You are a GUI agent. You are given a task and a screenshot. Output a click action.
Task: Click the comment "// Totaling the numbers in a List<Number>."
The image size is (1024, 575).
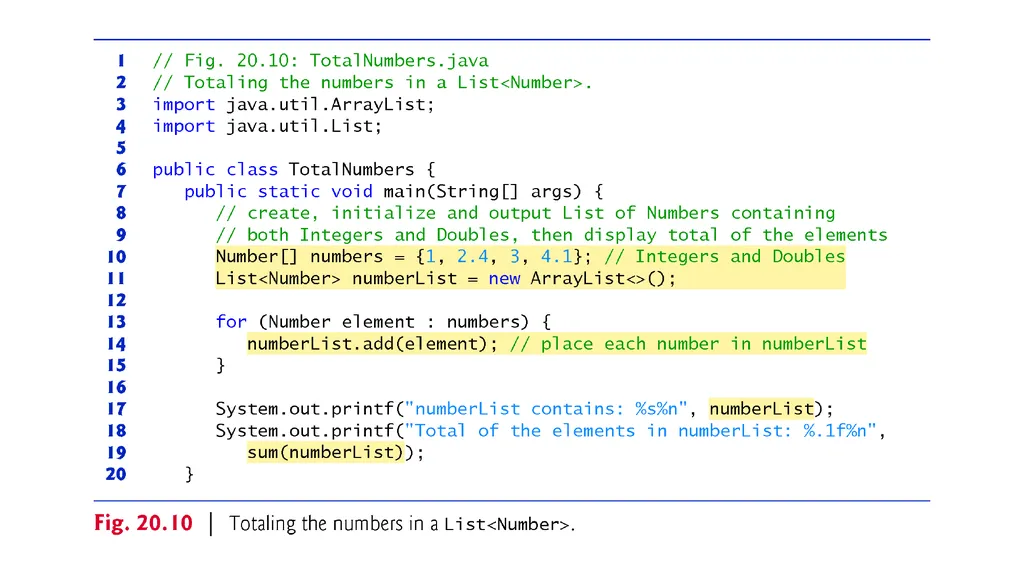coord(372,82)
